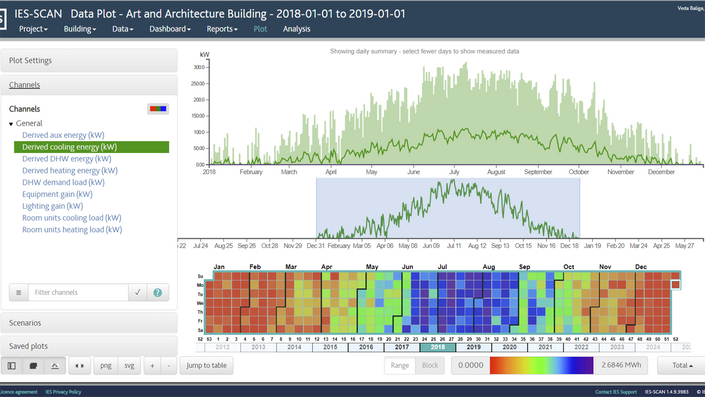Select Derived DHW energy (kW) channel
Image resolution: width=705 pixels, height=397 pixels.
tap(67, 159)
